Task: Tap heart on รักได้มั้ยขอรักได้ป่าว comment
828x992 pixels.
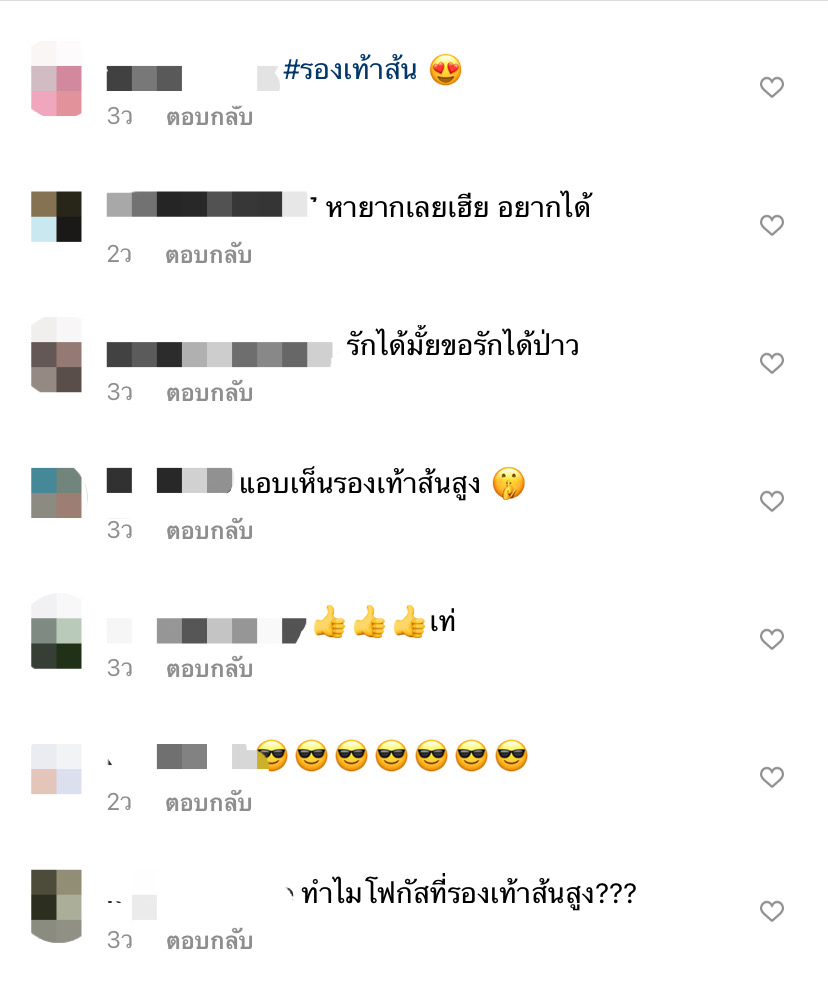Action: coord(772,363)
